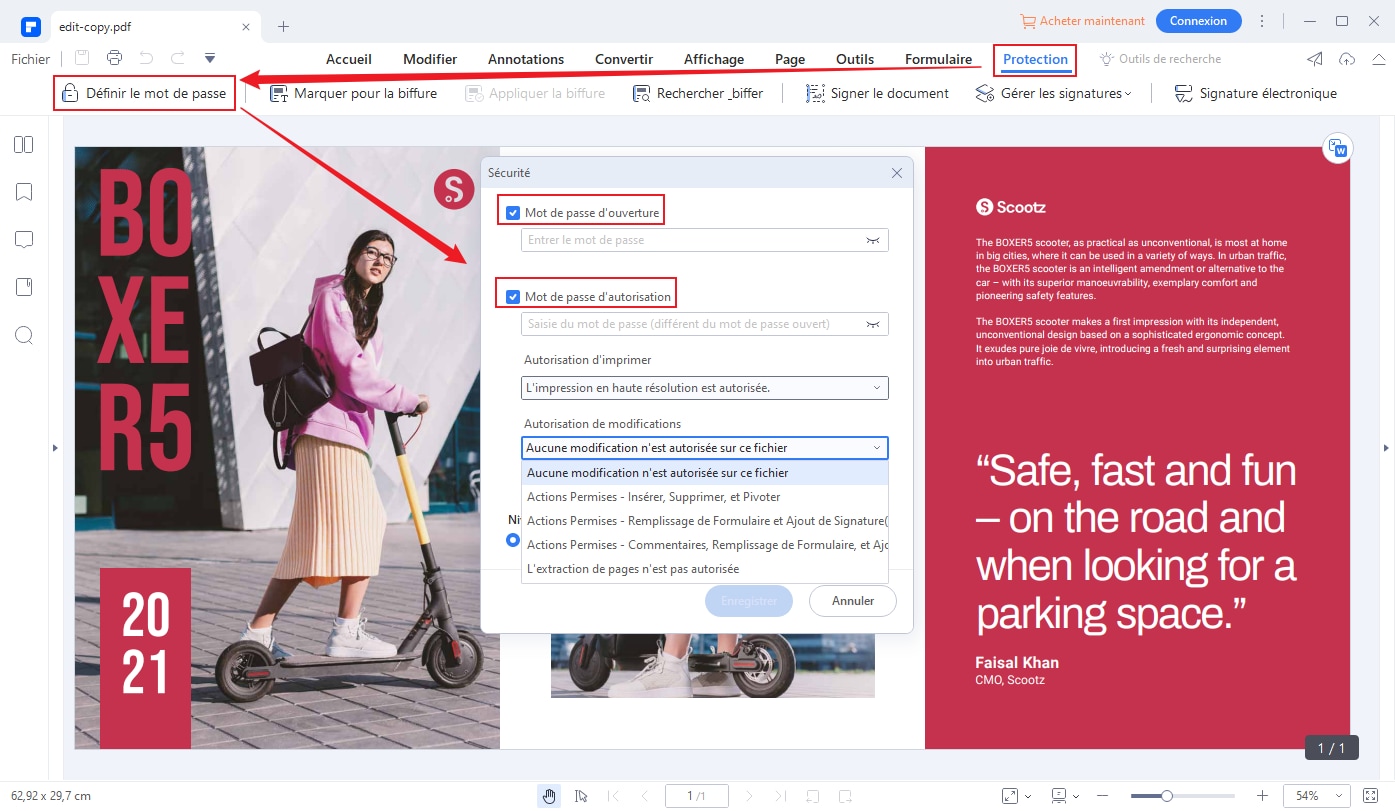Open the quick access customize arrow
The height and width of the screenshot is (811, 1395).
pyautogui.click(x=210, y=59)
